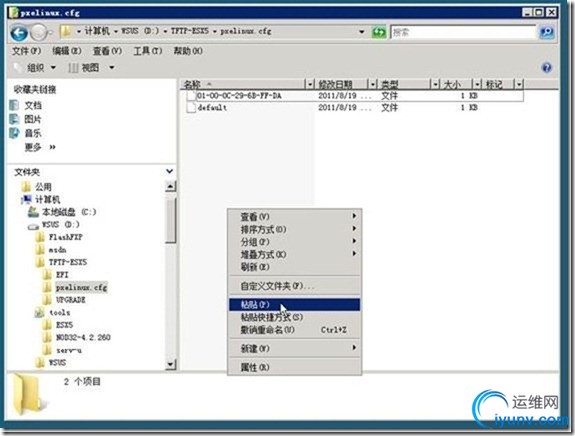
Task: Open the 工具(T) menu
Action: [147, 51]
